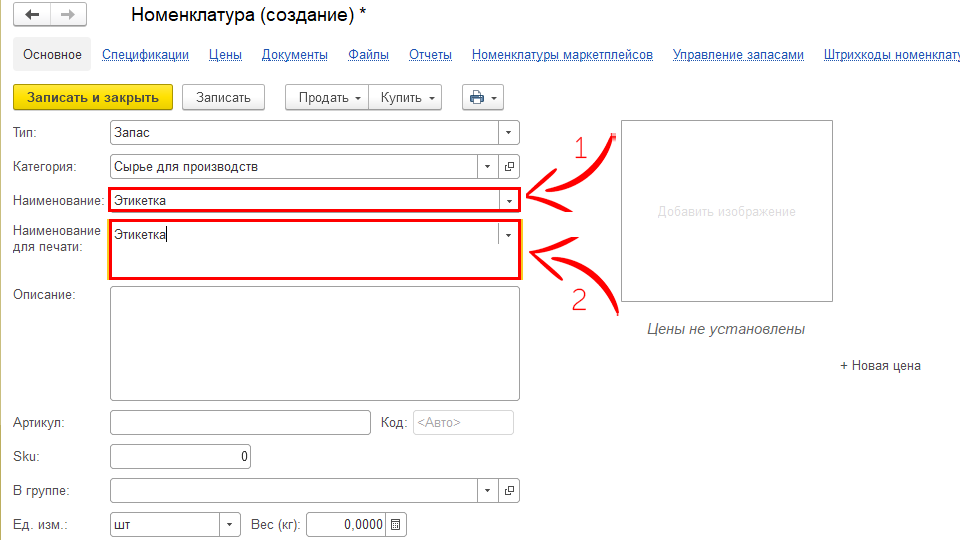Image resolution: width=960 pixels, height=540 pixels.
Task: Expand the Категория dropdown arrow
Action: click(488, 167)
